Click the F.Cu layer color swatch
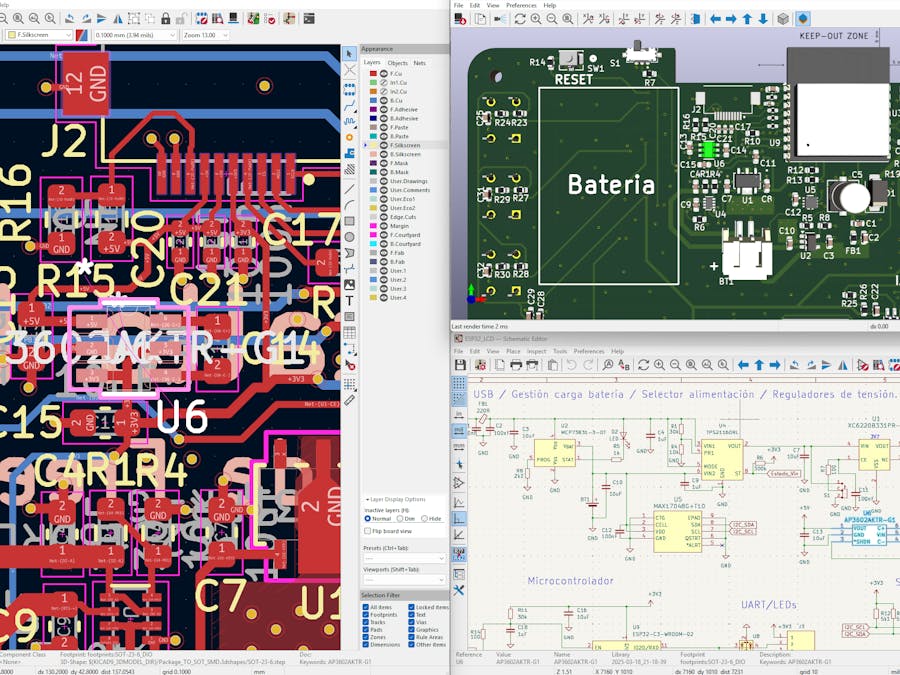Image resolution: width=900 pixels, height=675 pixels. 371,74
